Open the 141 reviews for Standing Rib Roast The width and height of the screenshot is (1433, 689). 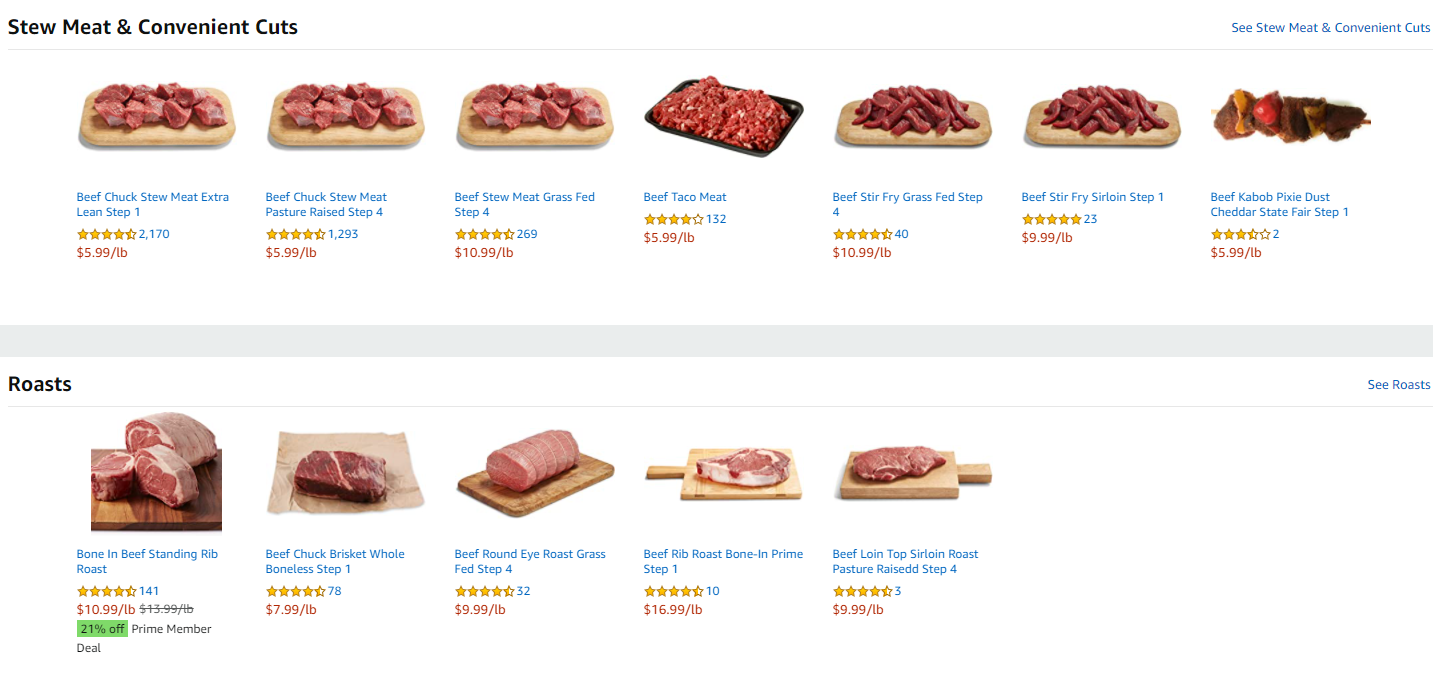(x=149, y=591)
